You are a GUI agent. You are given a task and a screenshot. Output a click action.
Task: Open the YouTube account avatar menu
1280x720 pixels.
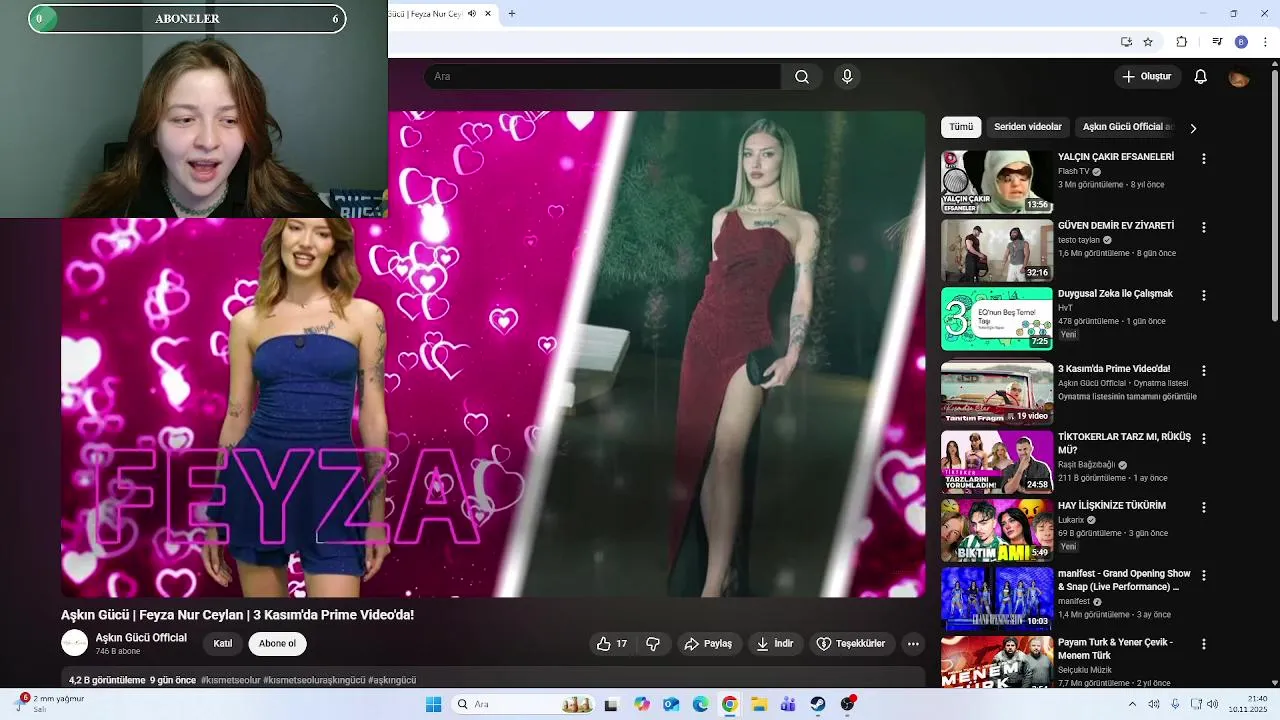click(x=1239, y=77)
